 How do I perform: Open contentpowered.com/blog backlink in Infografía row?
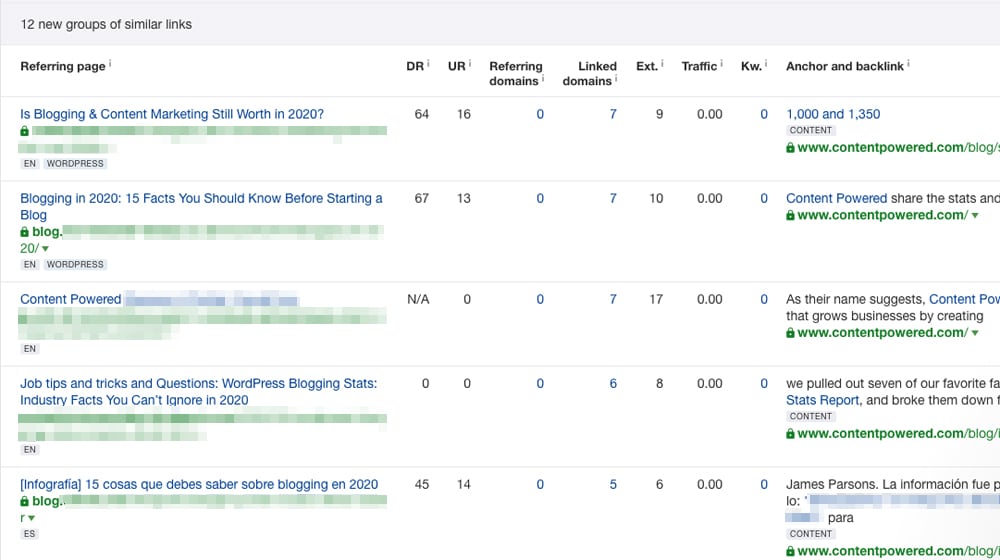898,551
